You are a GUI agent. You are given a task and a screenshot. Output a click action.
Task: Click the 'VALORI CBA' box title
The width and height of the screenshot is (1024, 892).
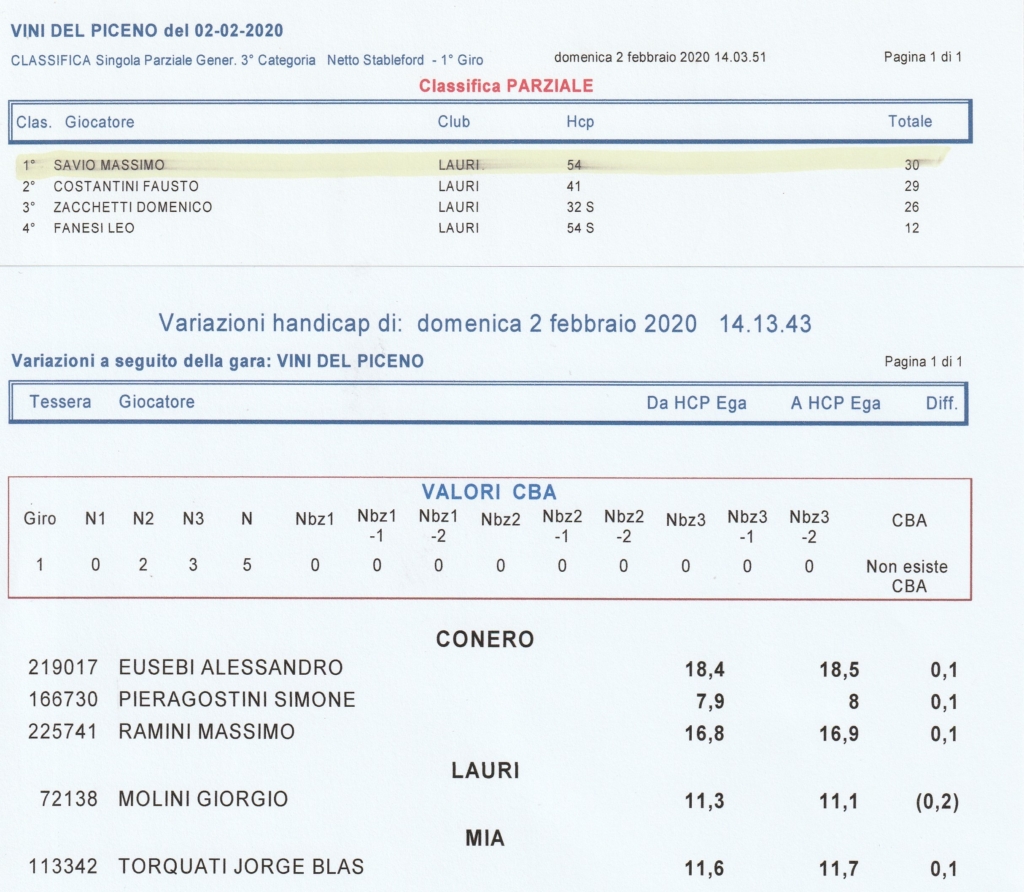click(489, 492)
